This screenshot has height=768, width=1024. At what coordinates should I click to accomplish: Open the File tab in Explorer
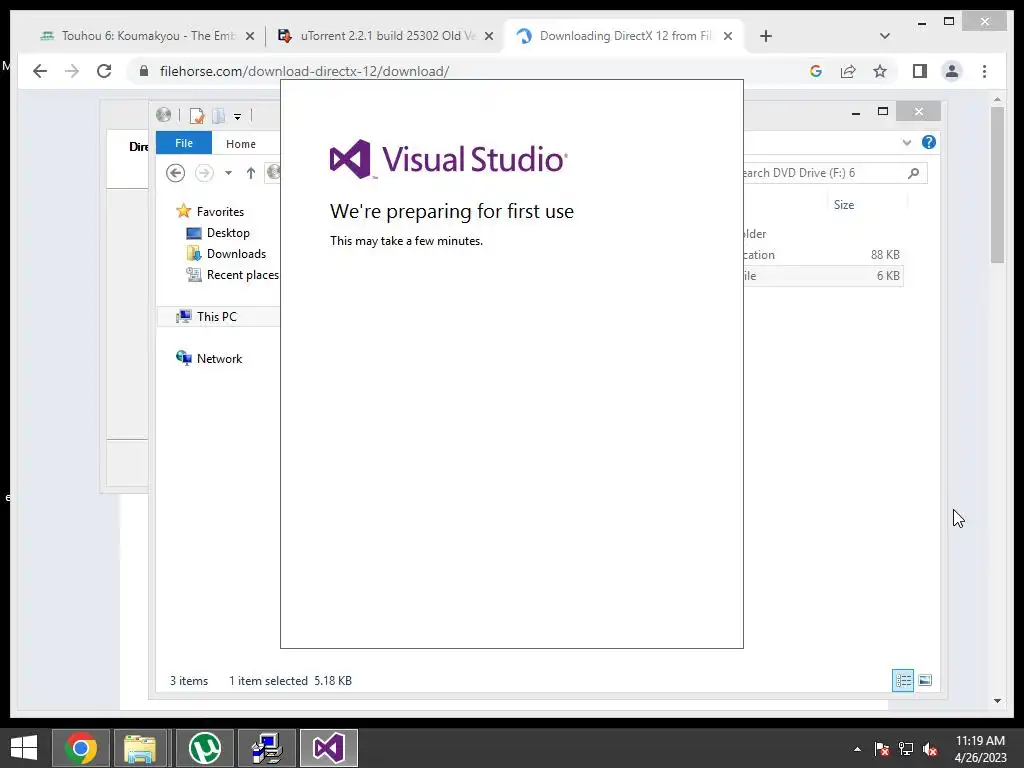pyautogui.click(x=184, y=143)
